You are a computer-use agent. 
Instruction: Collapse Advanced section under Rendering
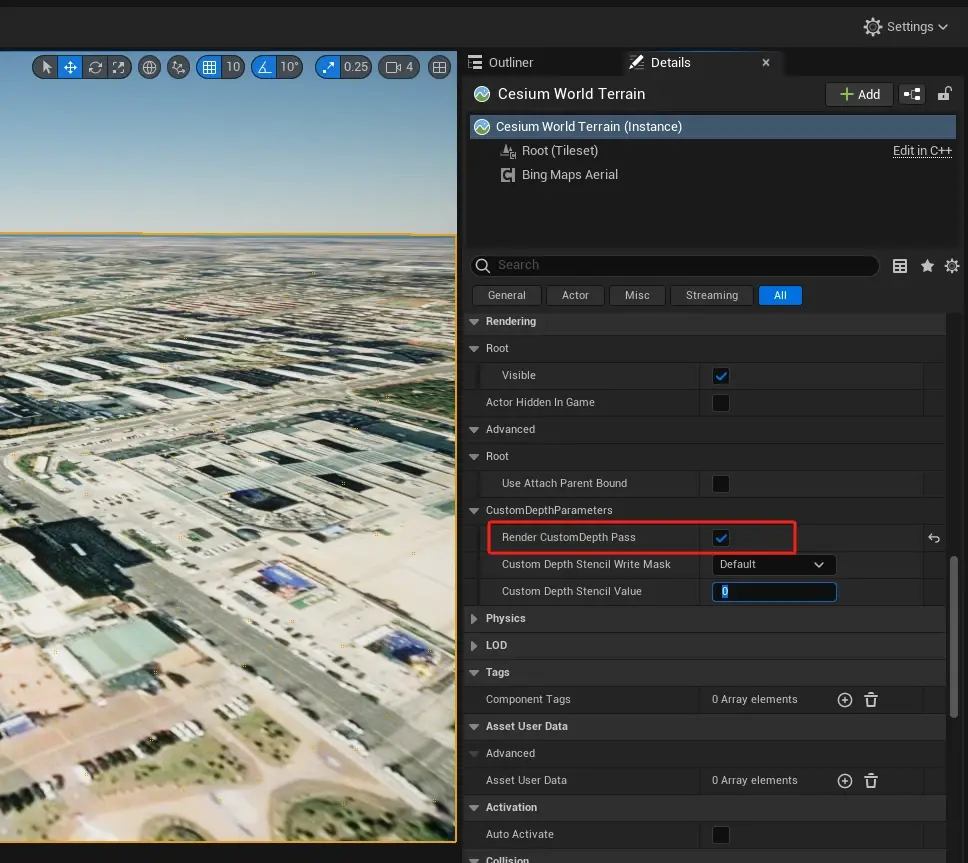coord(474,430)
